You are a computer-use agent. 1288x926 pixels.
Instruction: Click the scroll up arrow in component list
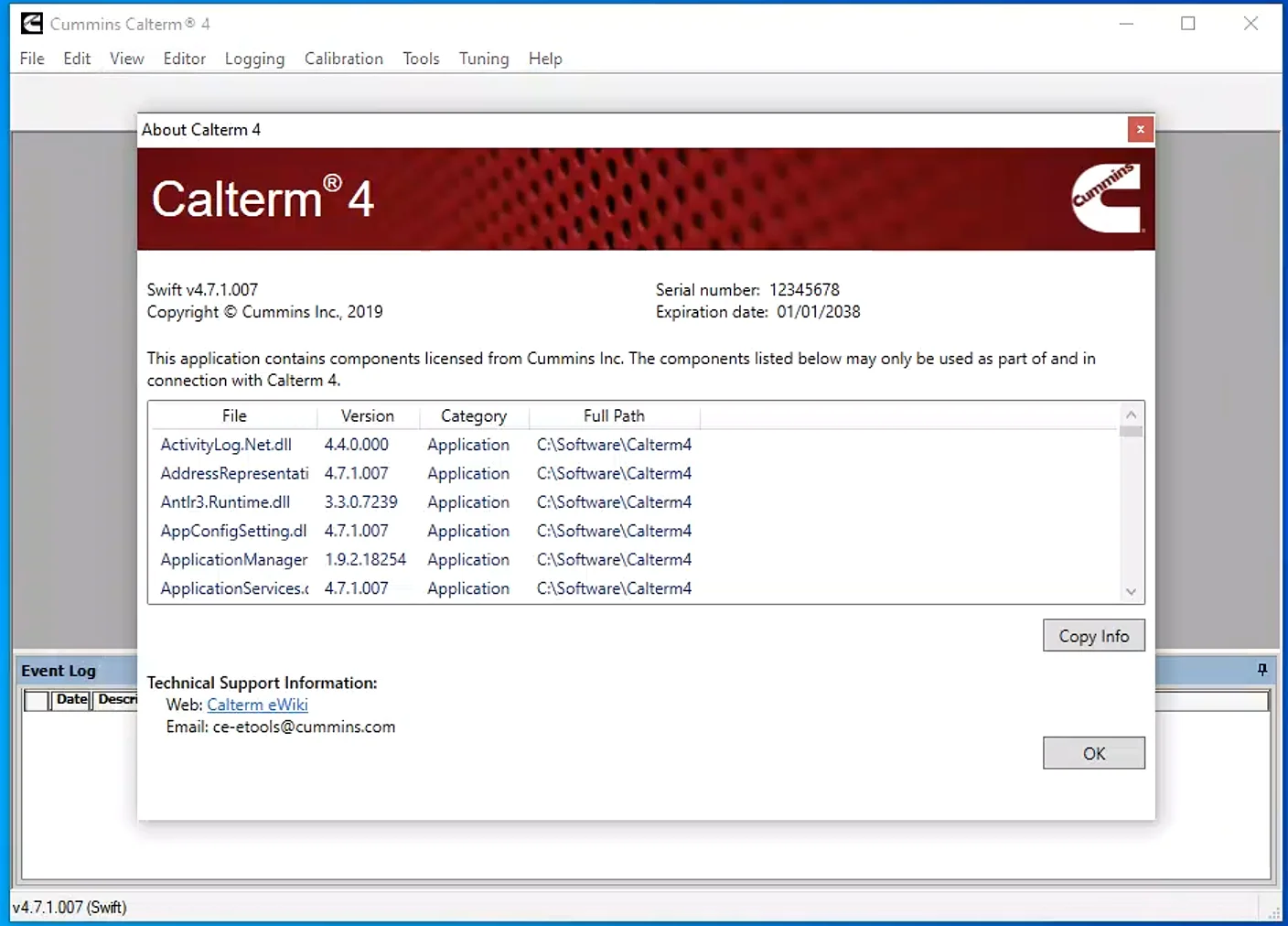[x=1132, y=415]
